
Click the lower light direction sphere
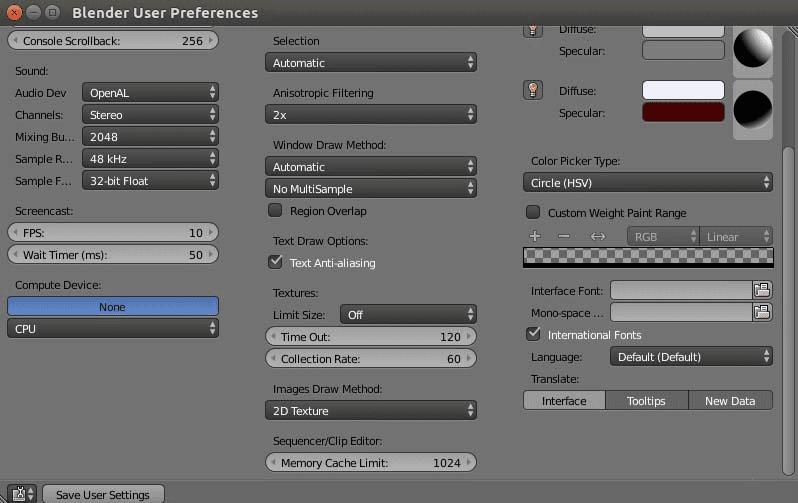[x=753, y=108]
